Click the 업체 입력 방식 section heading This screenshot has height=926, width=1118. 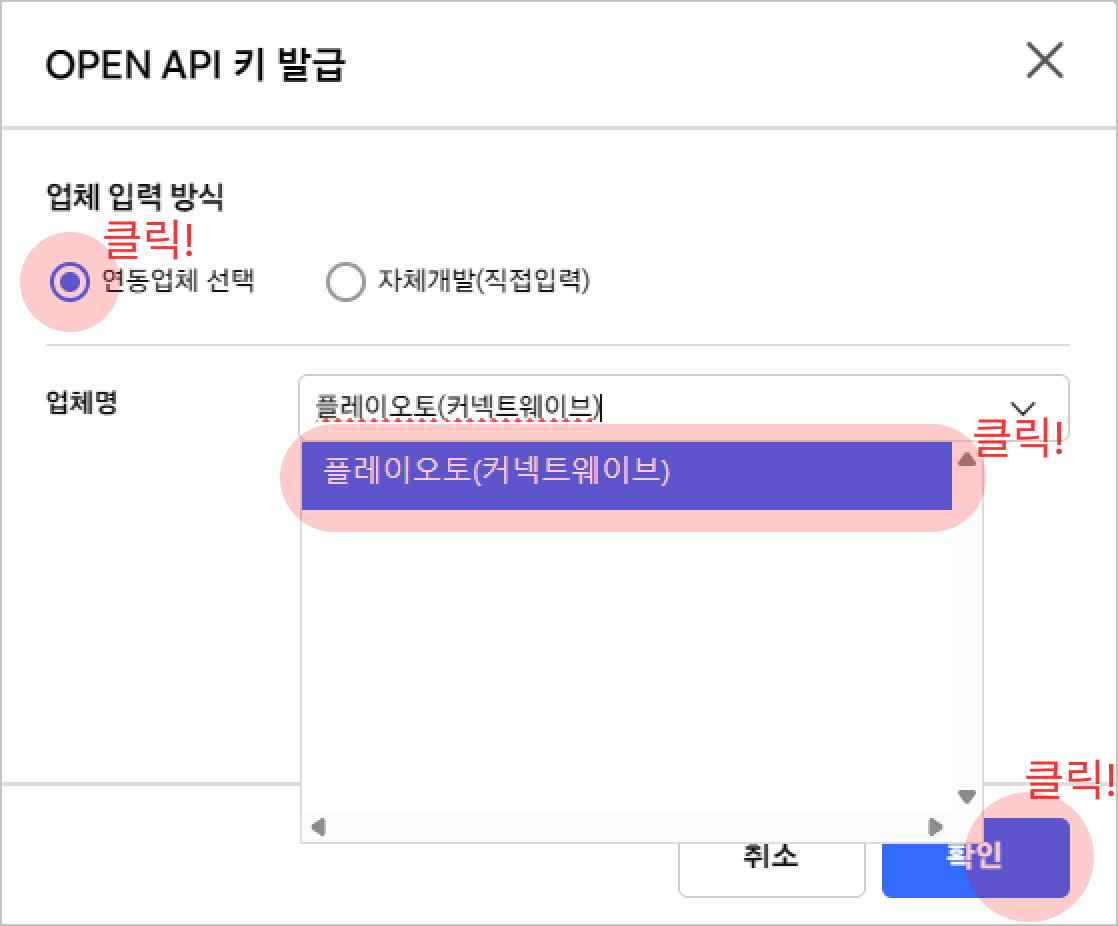tap(135, 197)
